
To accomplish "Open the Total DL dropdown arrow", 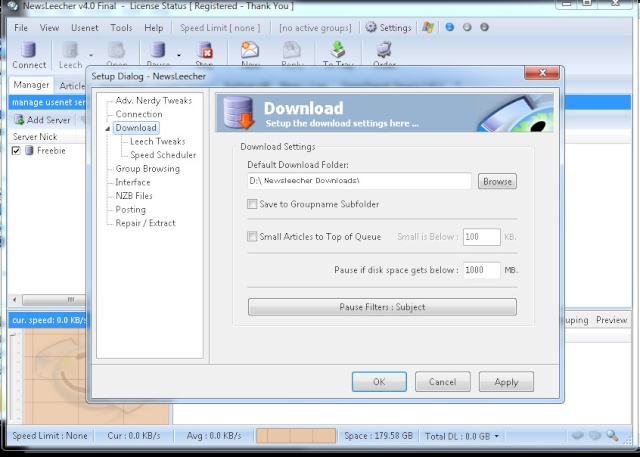I will [497, 436].
